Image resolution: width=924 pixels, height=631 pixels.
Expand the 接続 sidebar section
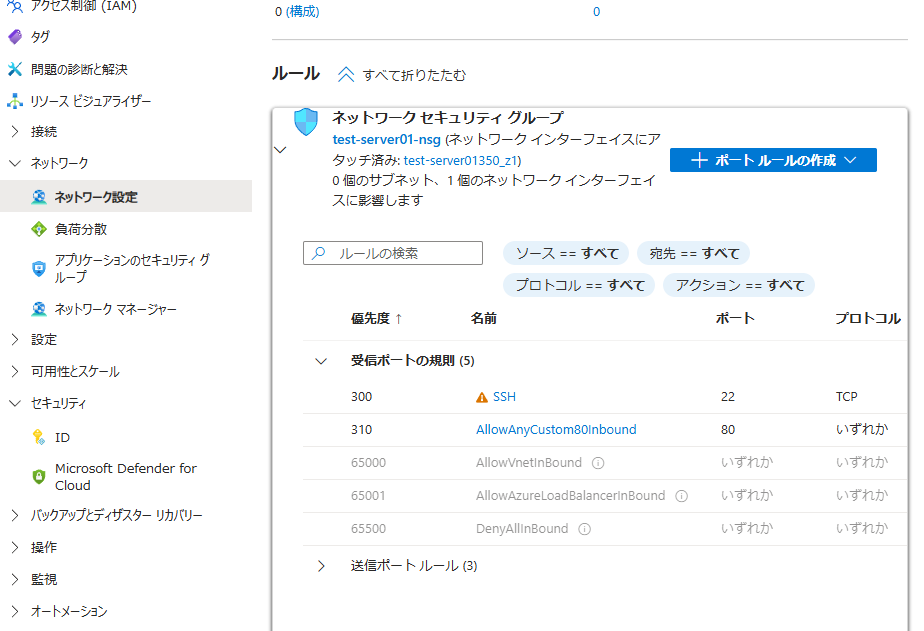(x=15, y=131)
